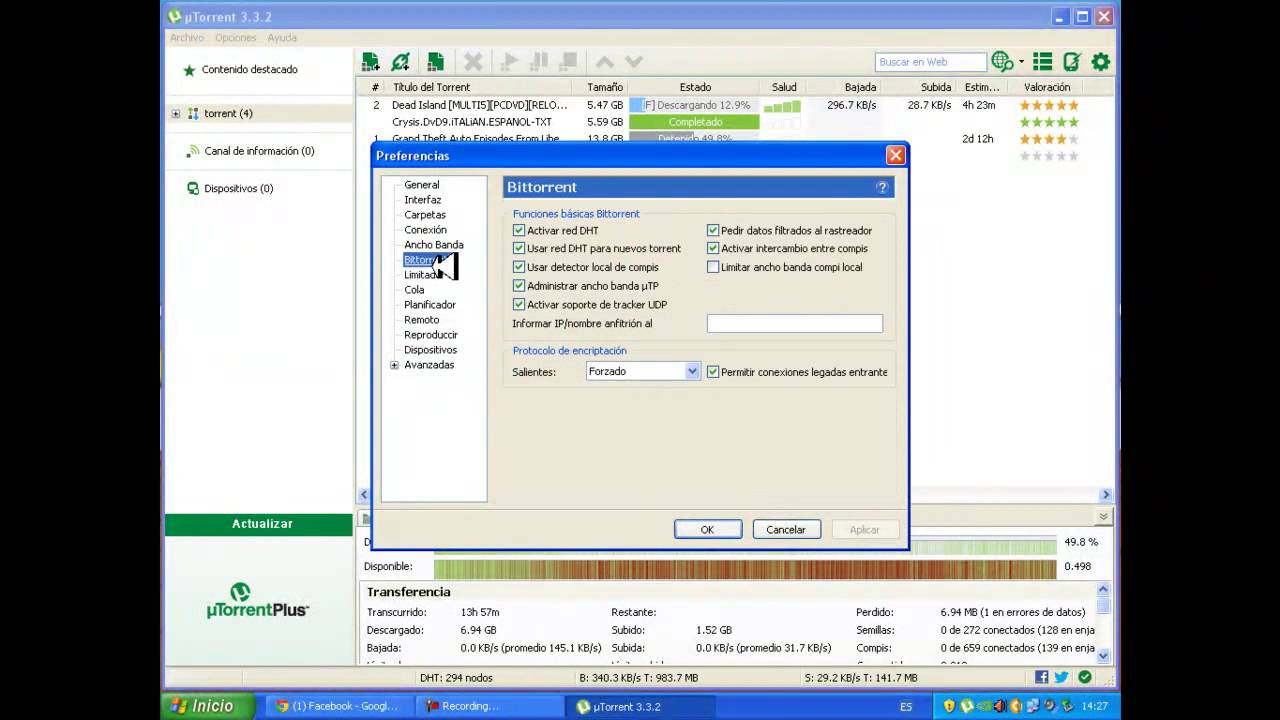Open the search engine dropdown arrow

click(x=1021, y=63)
